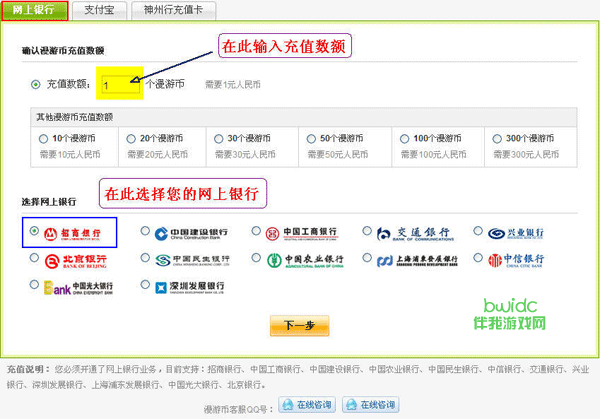Choose the 中国民生银行 radio button
Image resolution: width=600 pixels, height=419 pixels.
(145, 258)
